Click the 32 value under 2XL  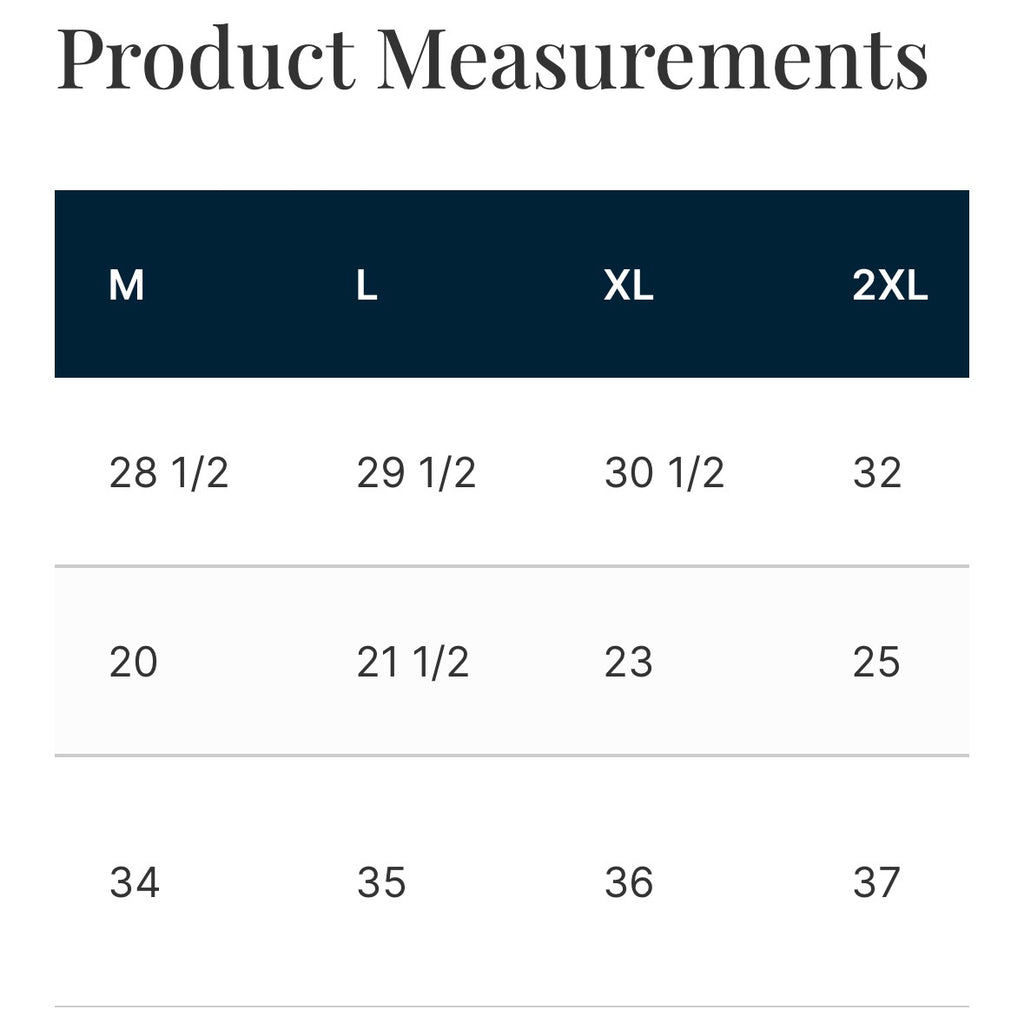[x=877, y=472]
